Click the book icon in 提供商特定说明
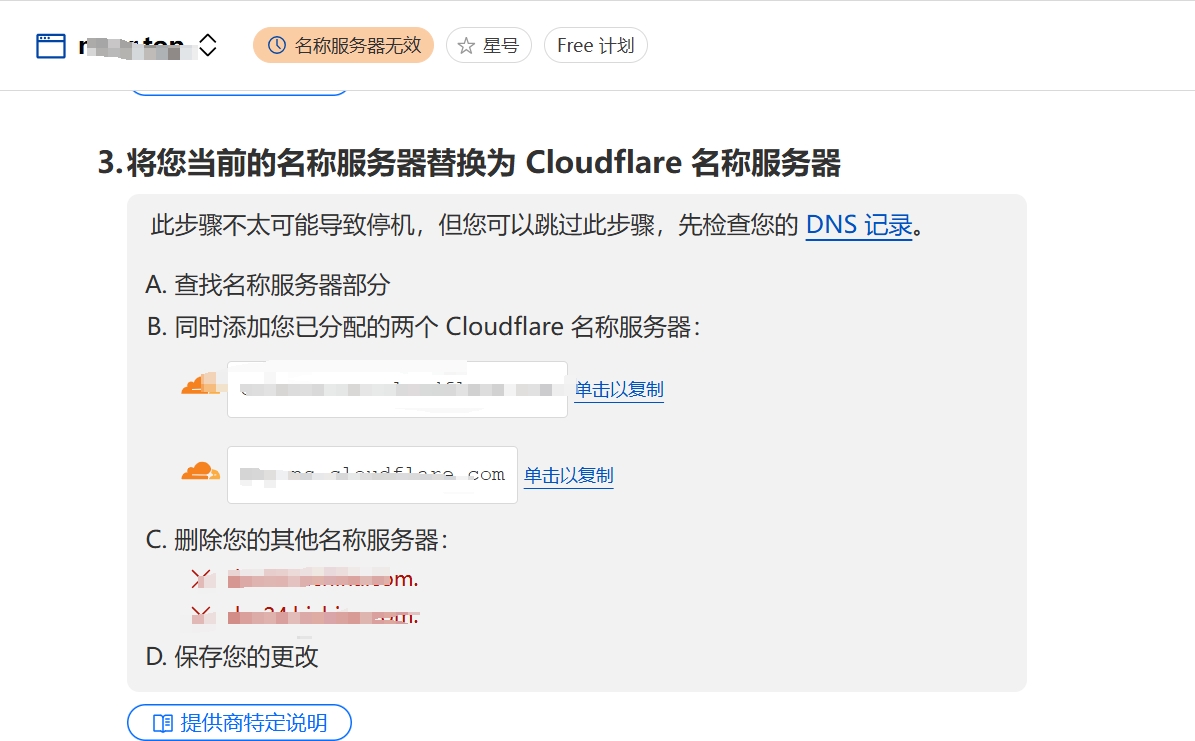The image size is (1195, 741). (162, 723)
